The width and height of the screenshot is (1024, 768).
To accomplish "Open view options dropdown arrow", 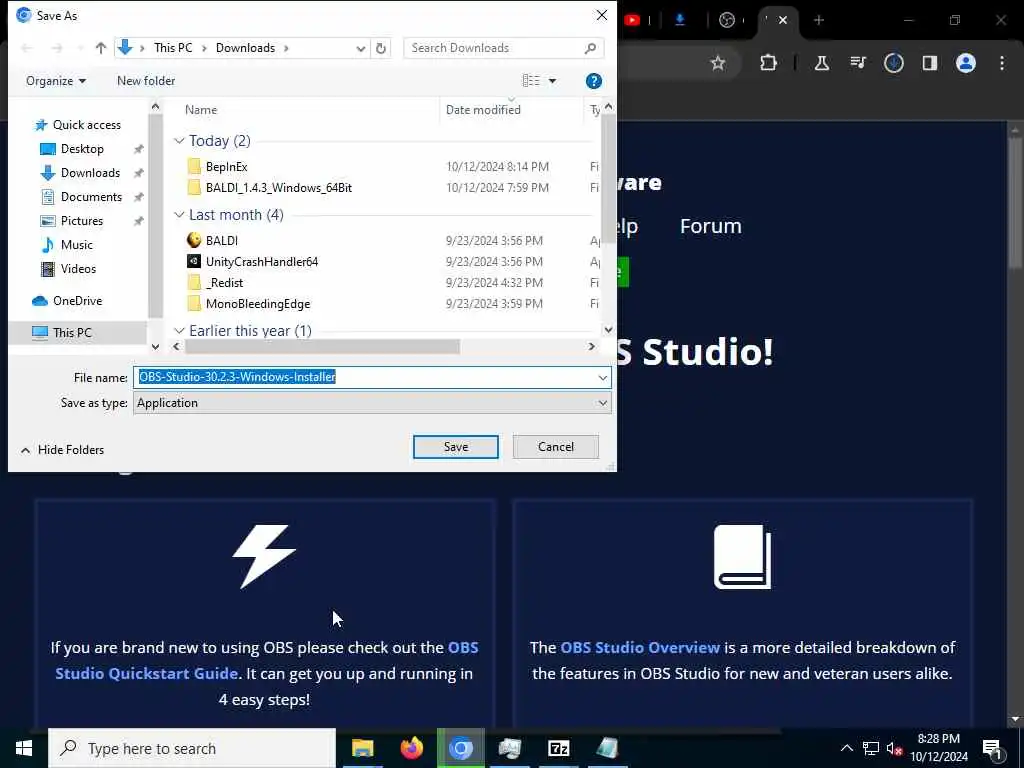I will [552, 81].
